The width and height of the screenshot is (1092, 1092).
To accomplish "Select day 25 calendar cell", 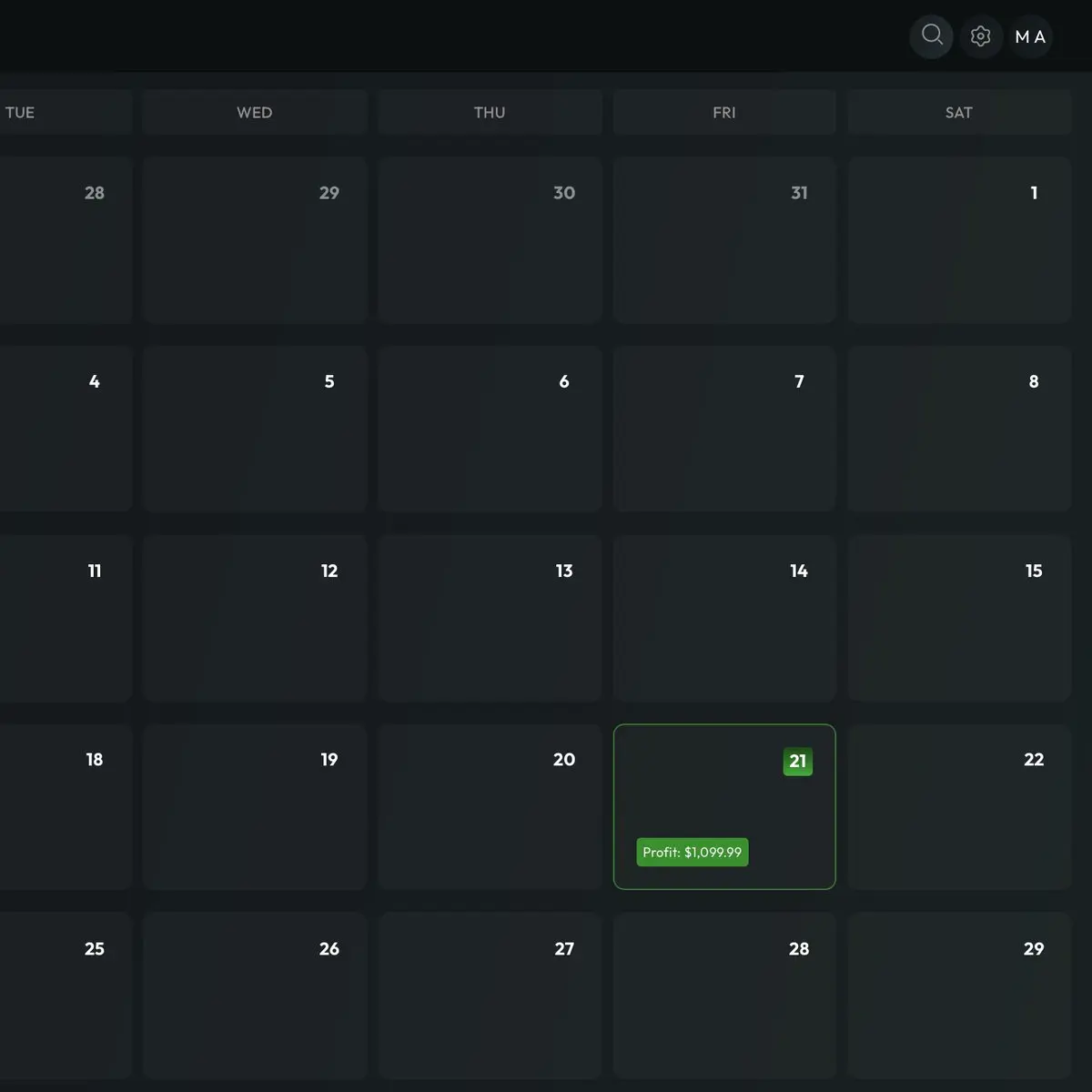I will (66, 996).
